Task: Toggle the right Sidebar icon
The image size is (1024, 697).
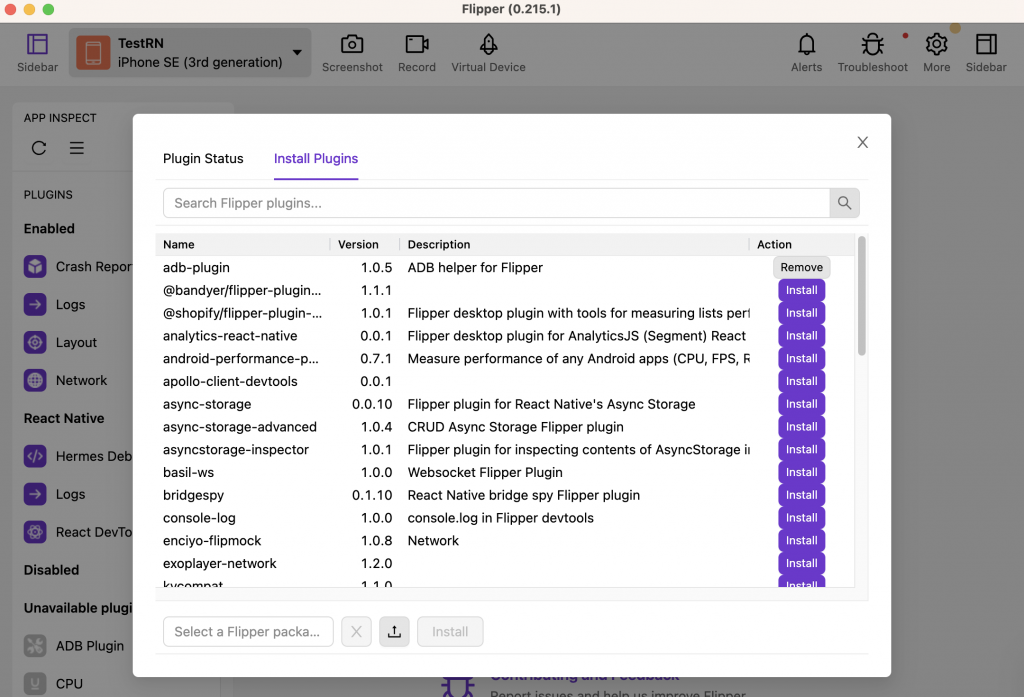Action: pos(986,45)
